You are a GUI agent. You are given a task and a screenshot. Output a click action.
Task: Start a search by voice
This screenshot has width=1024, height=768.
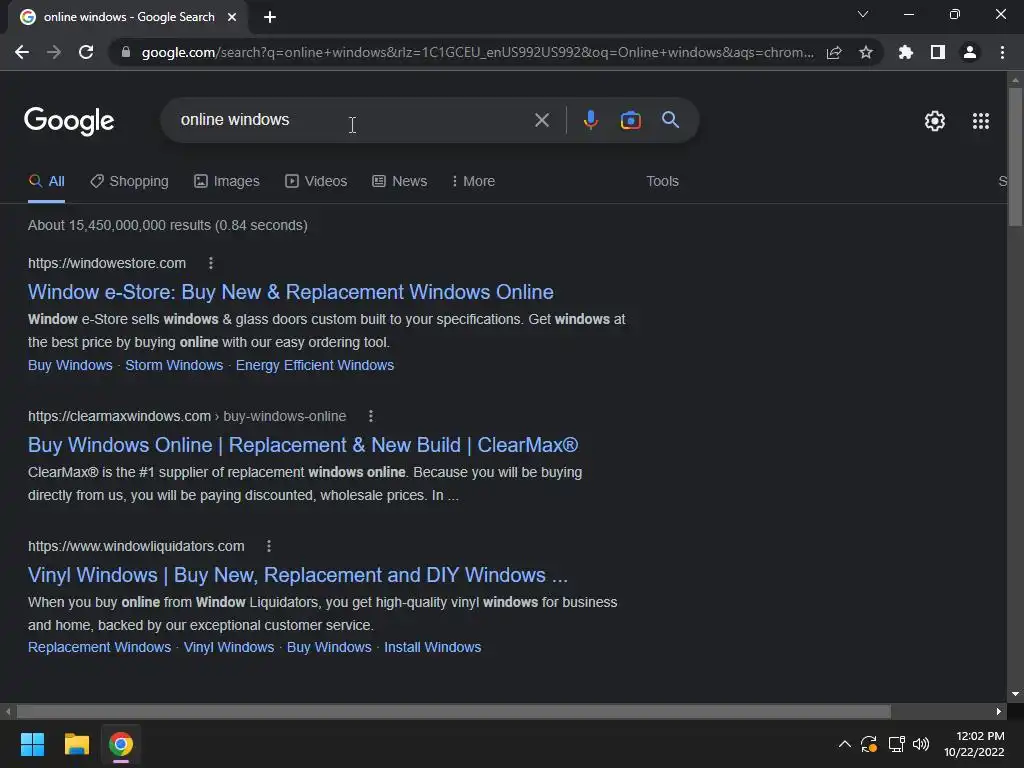(590, 120)
